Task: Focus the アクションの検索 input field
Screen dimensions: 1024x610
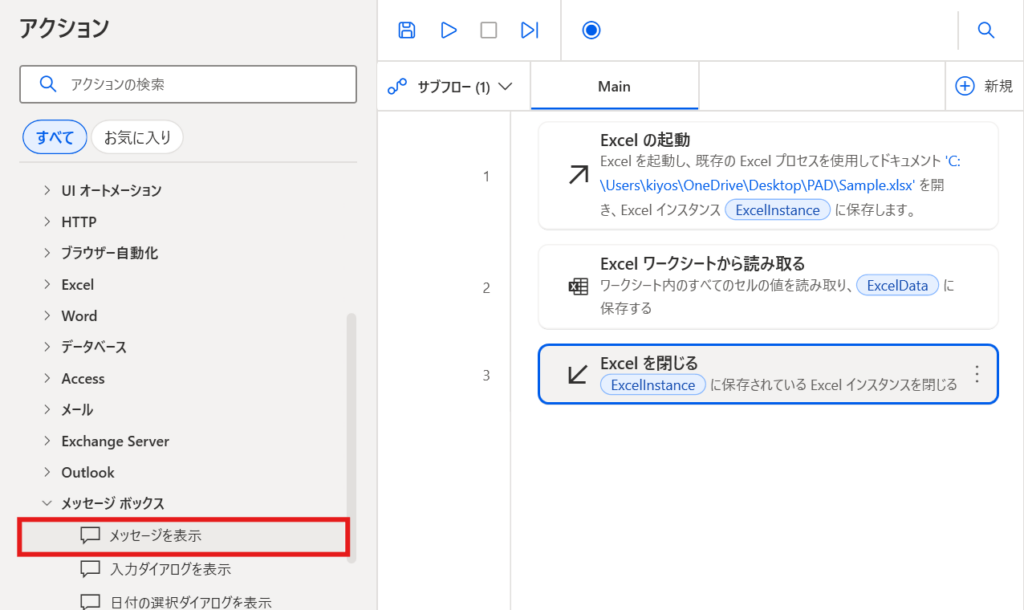Action: point(188,84)
